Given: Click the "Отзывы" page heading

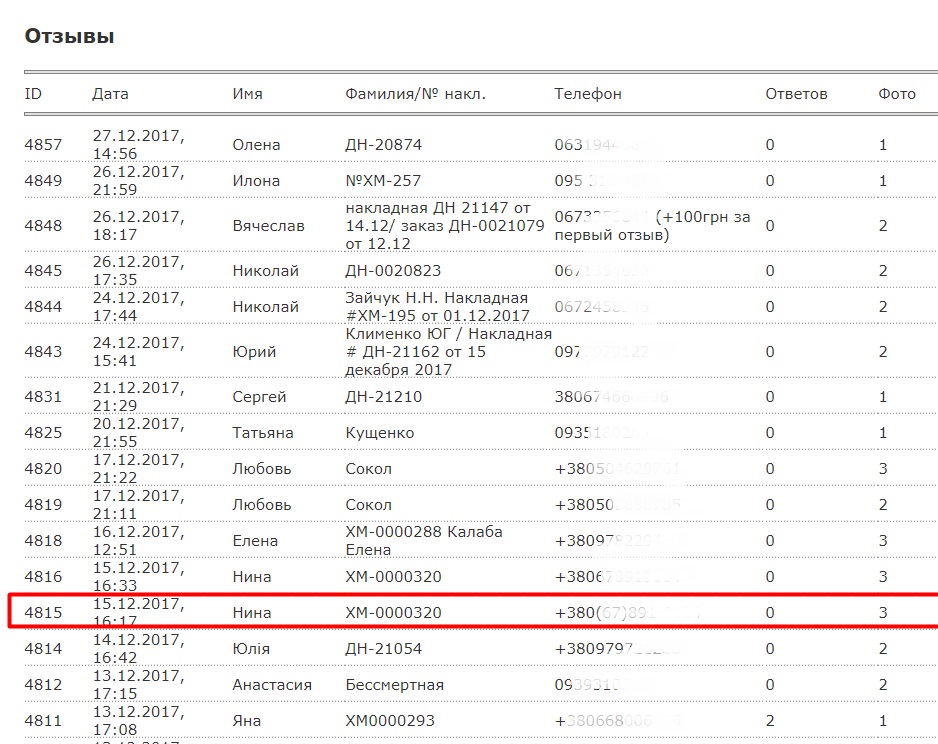Looking at the screenshot, I should pyautogui.click(x=69, y=37).
